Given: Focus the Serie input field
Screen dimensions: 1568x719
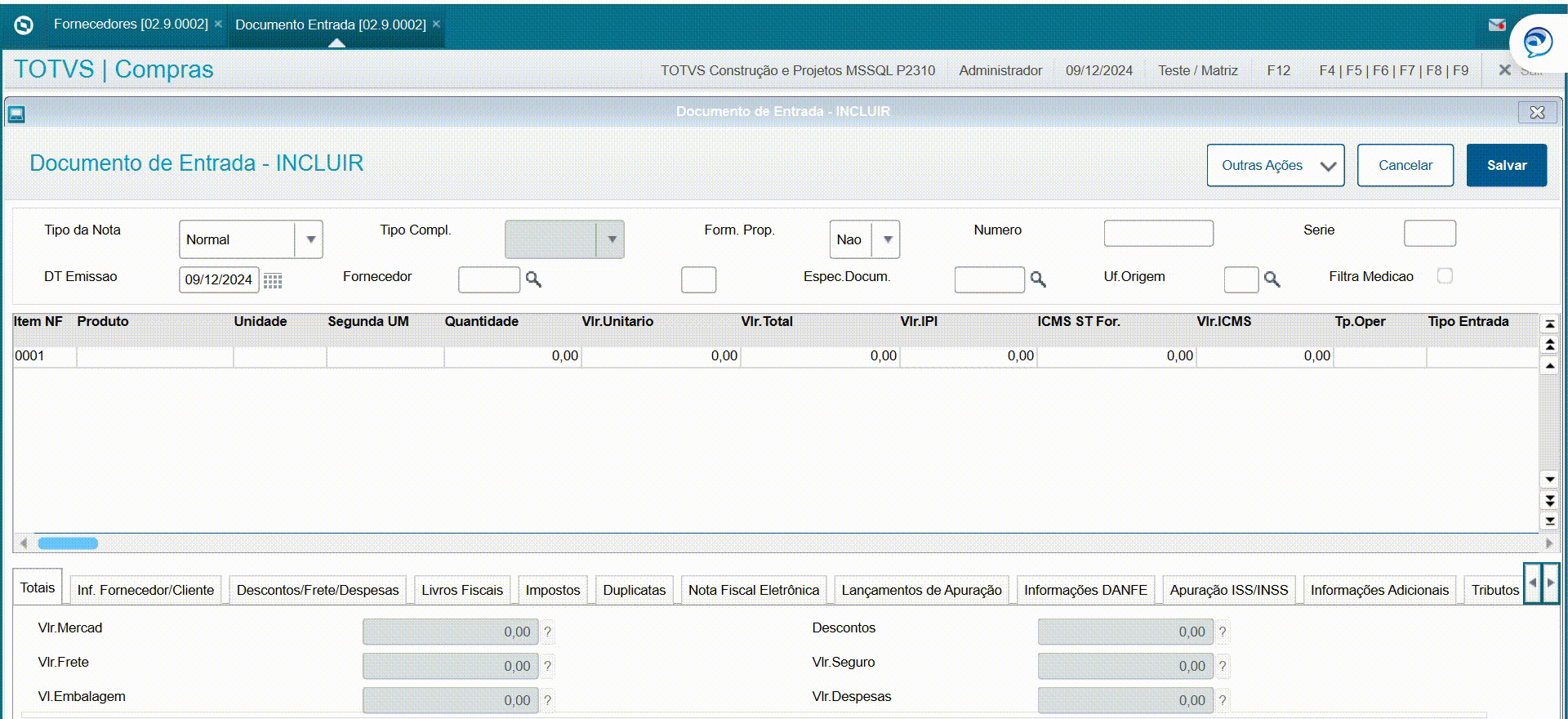Looking at the screenshot, I should pyautogui.click(x=1429, y=233).
